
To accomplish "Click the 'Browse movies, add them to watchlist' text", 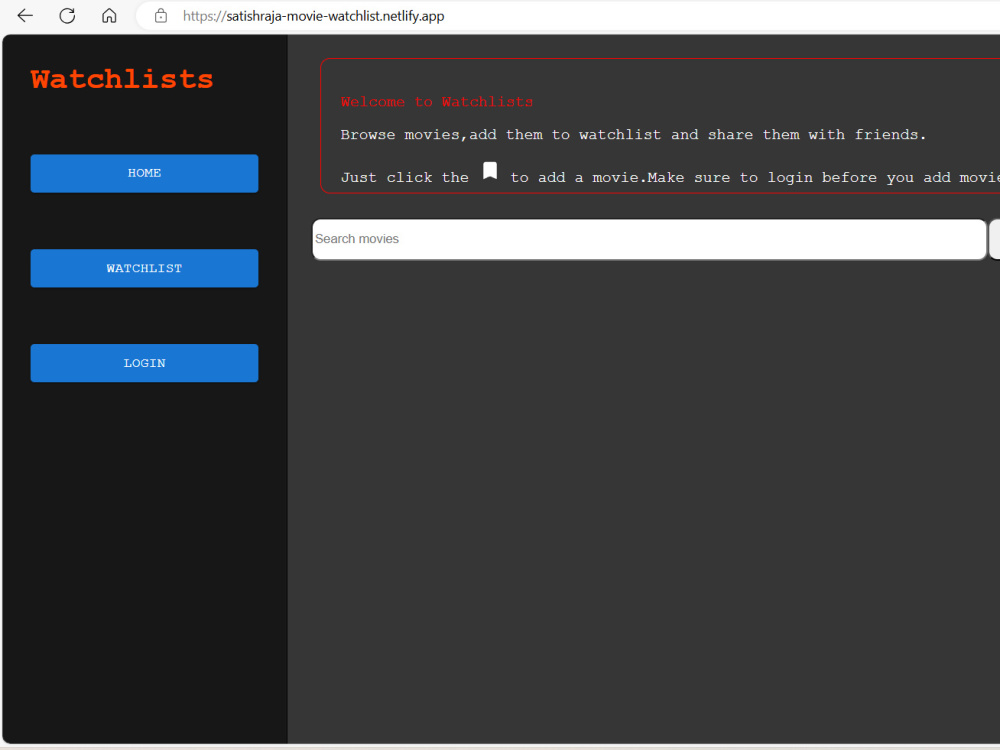I will click(501, 135).
